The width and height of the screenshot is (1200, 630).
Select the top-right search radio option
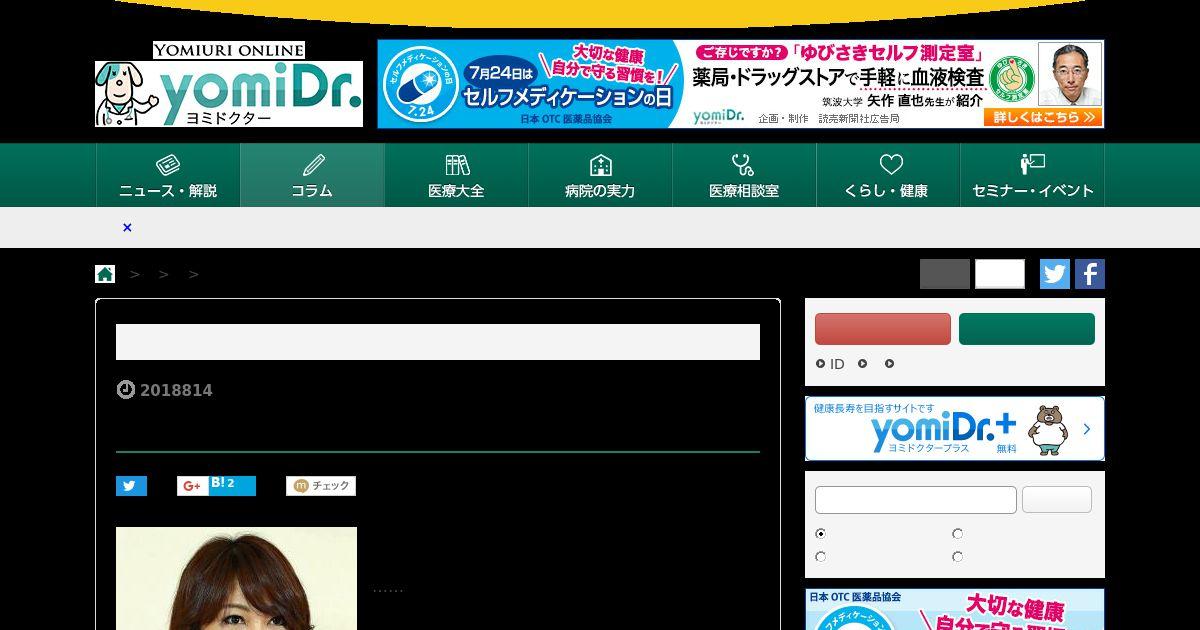[x=957, y=534]
